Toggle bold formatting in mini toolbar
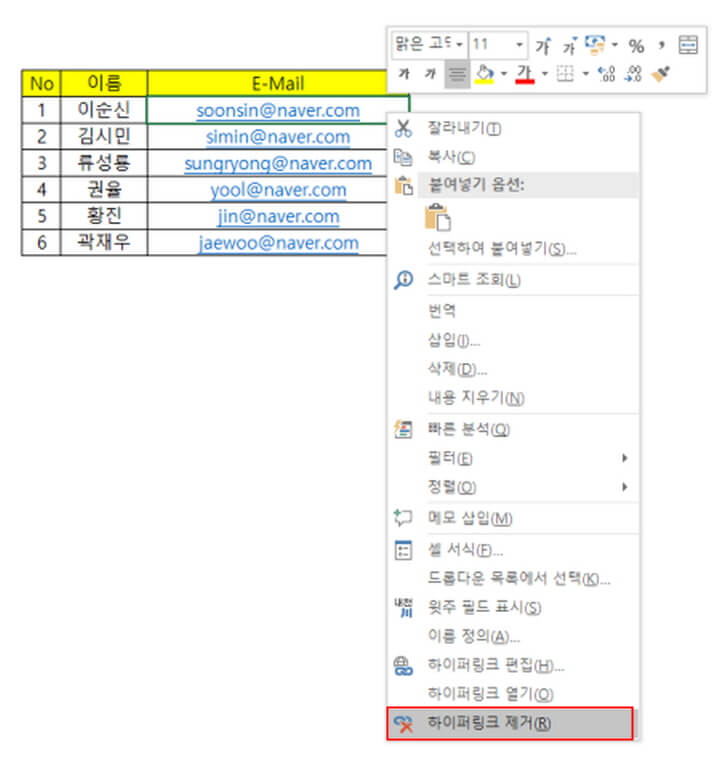This screenshot has width=720, height=757. (404, 74)
